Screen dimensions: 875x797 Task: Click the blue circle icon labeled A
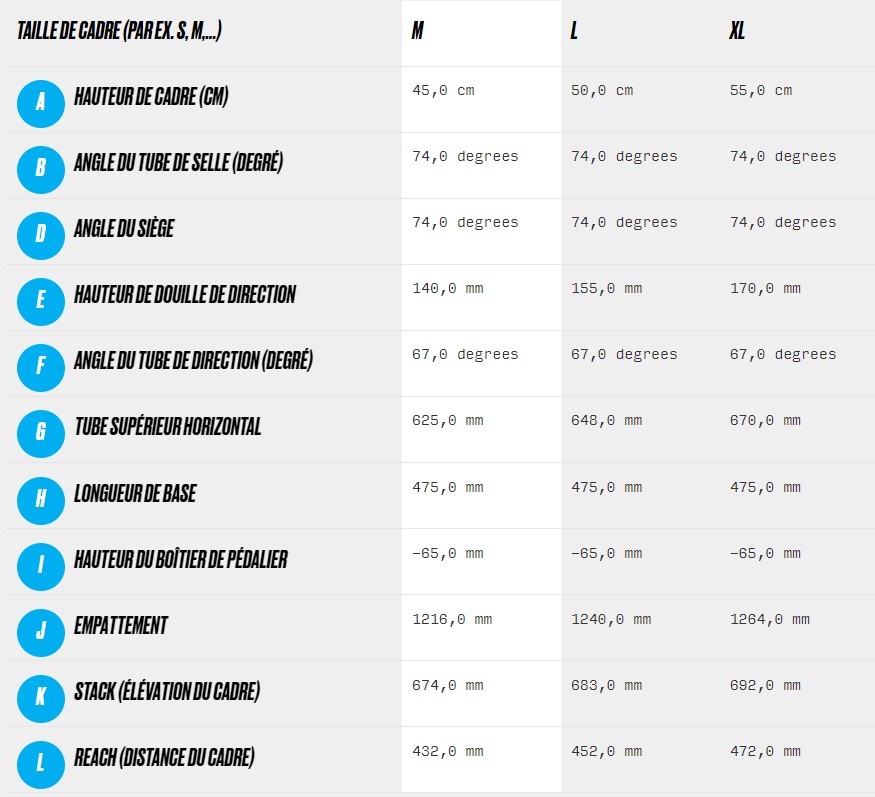[41, 103]
